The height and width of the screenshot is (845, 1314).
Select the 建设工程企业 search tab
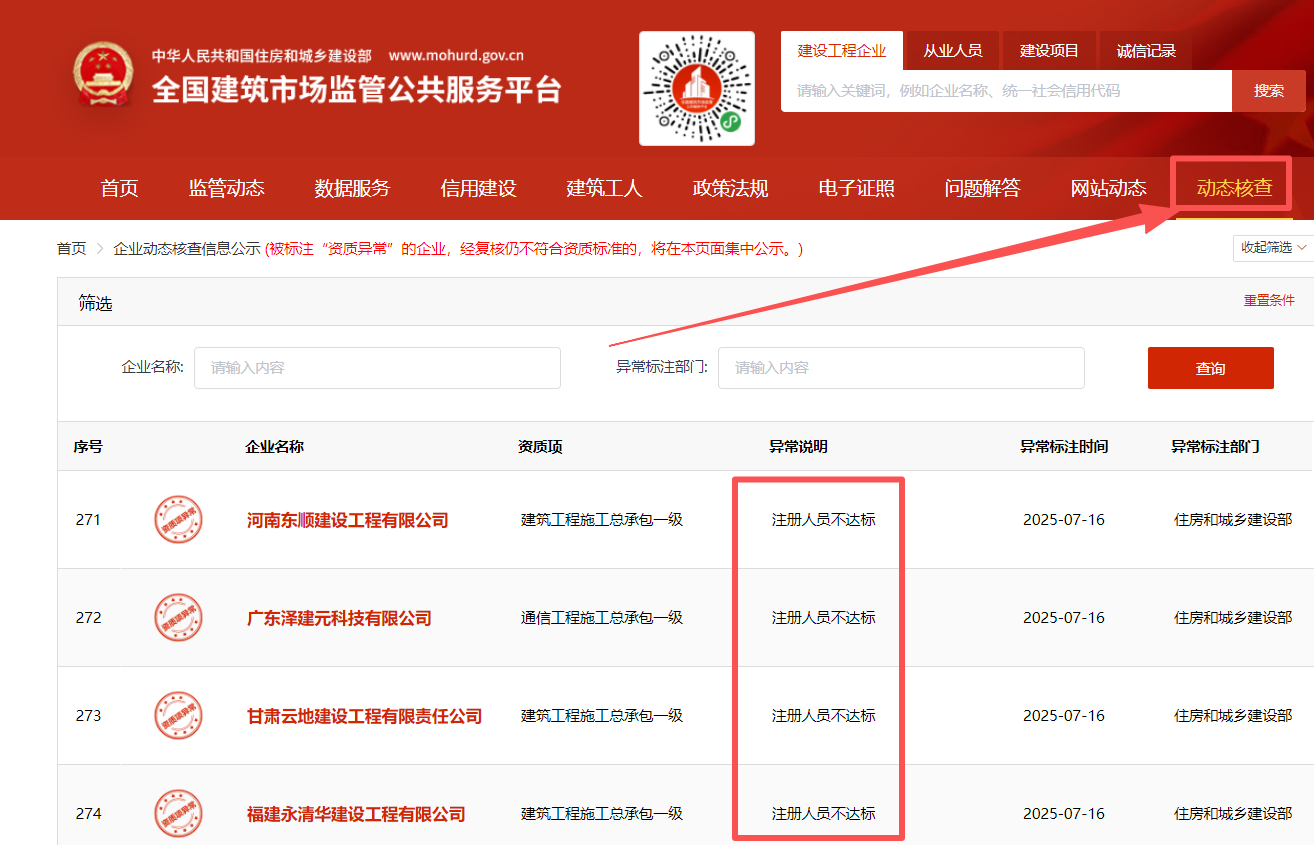point(841,51)
